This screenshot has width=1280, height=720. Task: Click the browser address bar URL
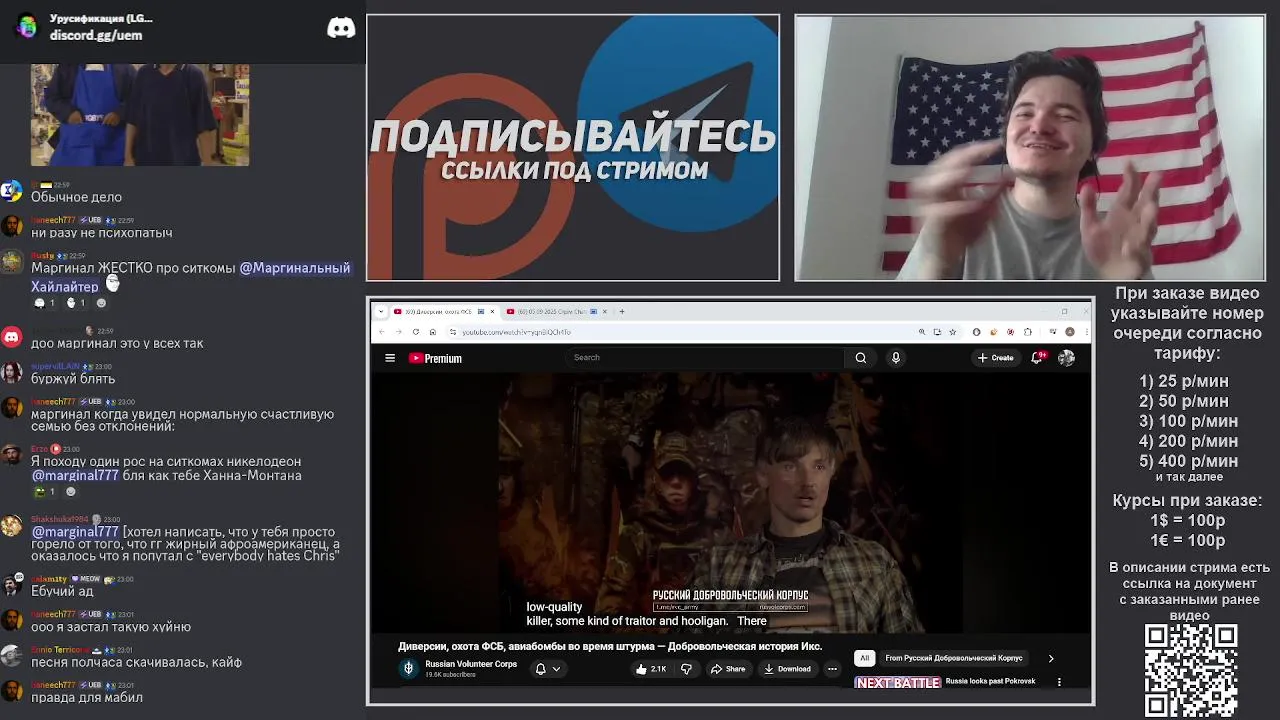point(516,332)
